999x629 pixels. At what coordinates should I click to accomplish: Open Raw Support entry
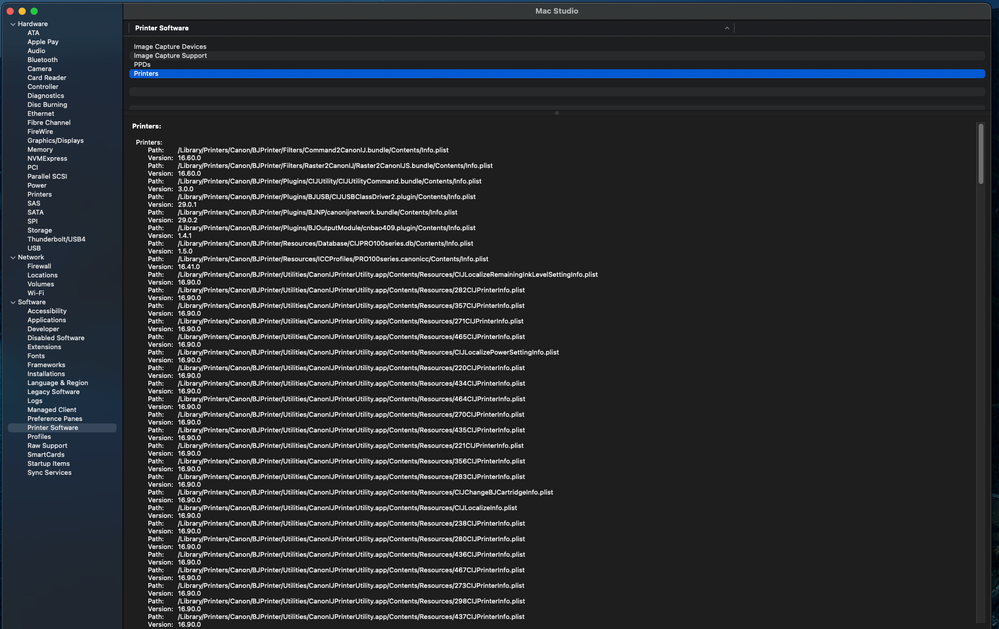[47, 445]
